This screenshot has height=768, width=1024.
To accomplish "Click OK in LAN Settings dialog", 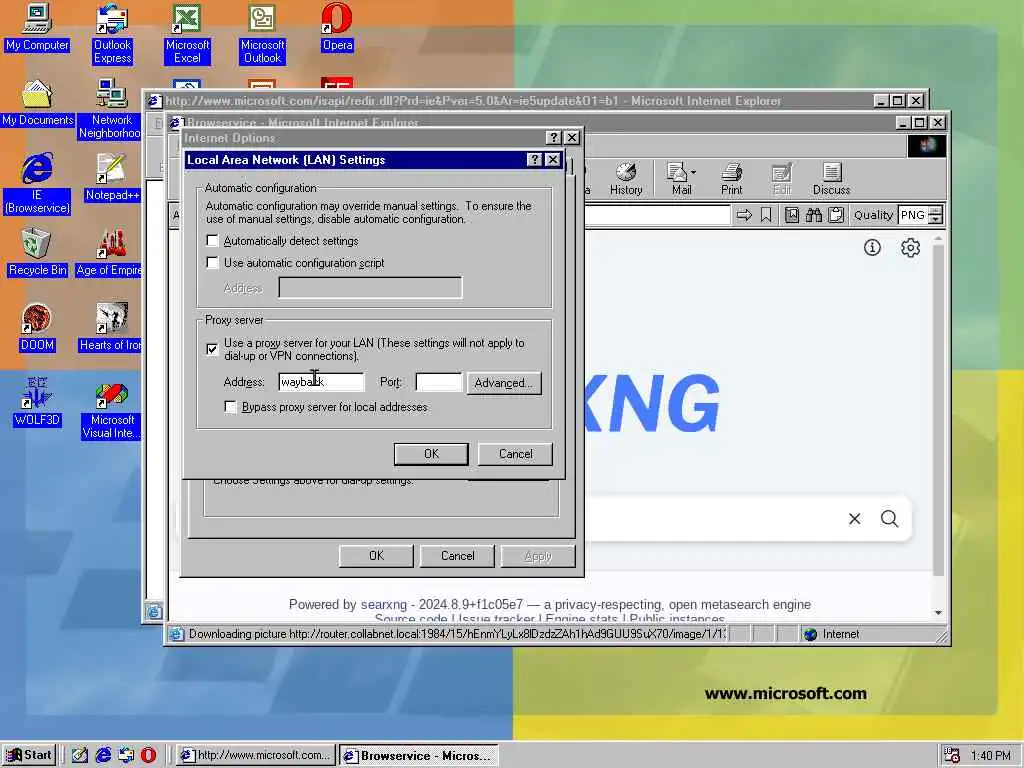I will [431, 454].
